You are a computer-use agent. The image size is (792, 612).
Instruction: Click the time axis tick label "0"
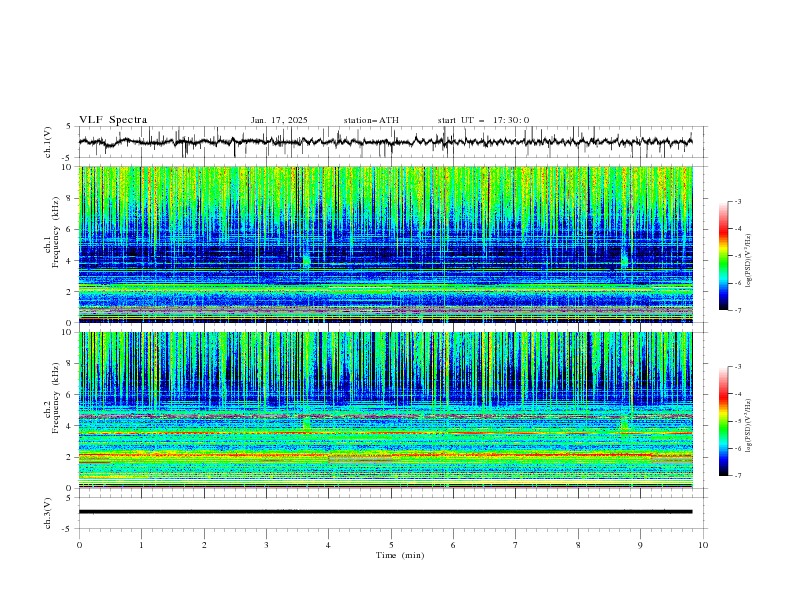79,545
